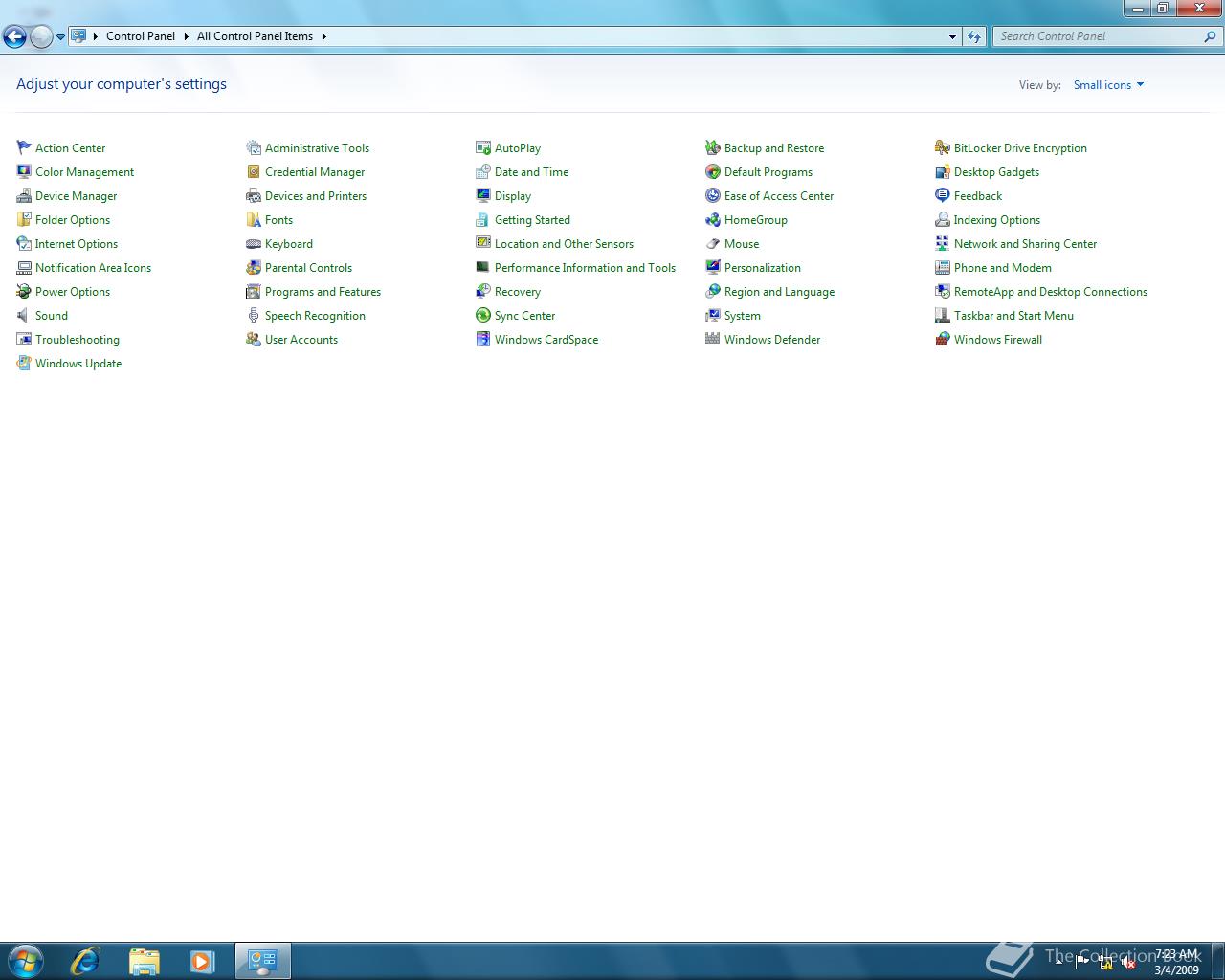Image resolution: width=1225 pixels, height=980 pixels.
Task: Open RemoteApp and Desktop Connections link
Action: tap(1051, 292)
